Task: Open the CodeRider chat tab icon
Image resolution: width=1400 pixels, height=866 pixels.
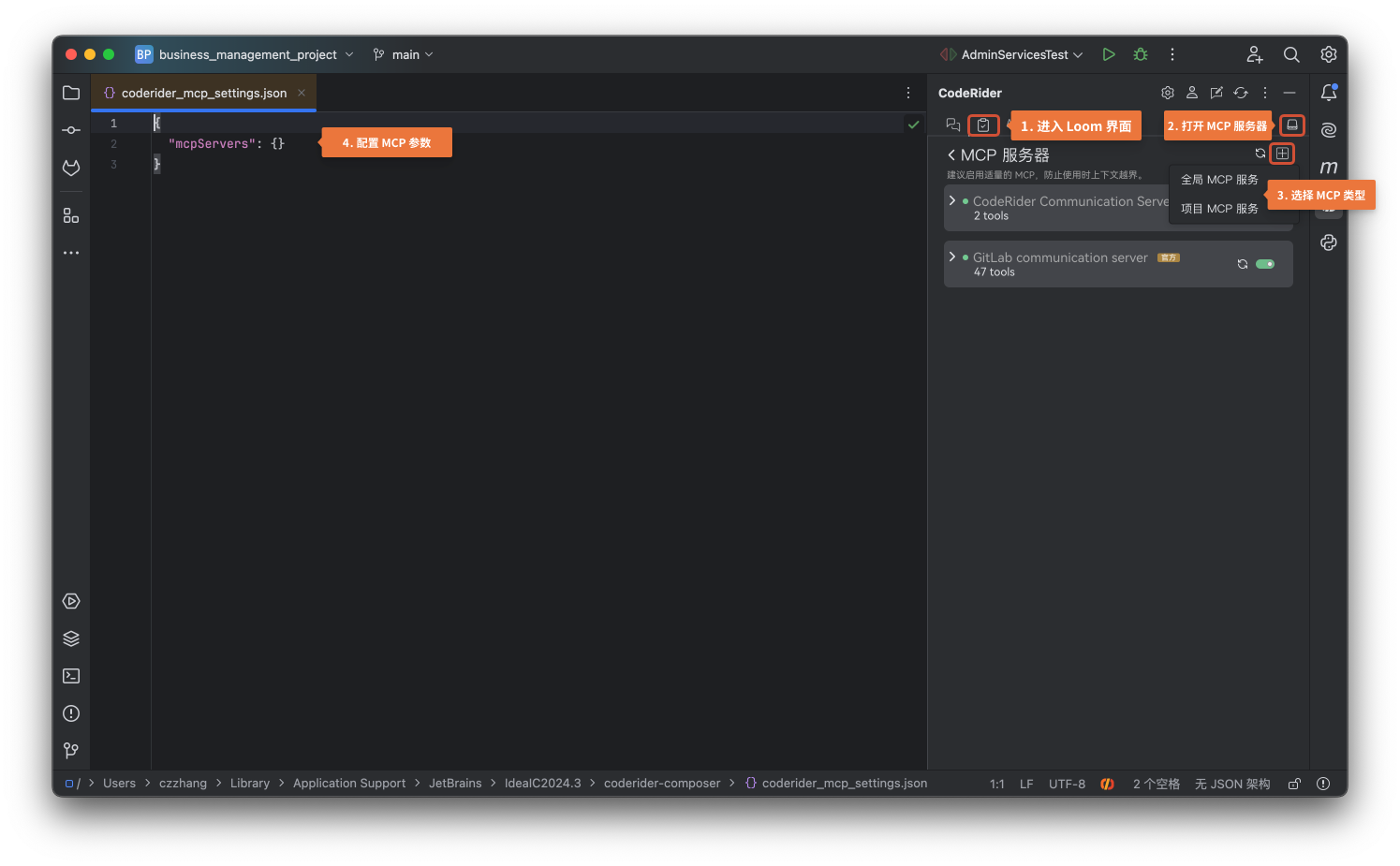Action: [x=953, y=125]
